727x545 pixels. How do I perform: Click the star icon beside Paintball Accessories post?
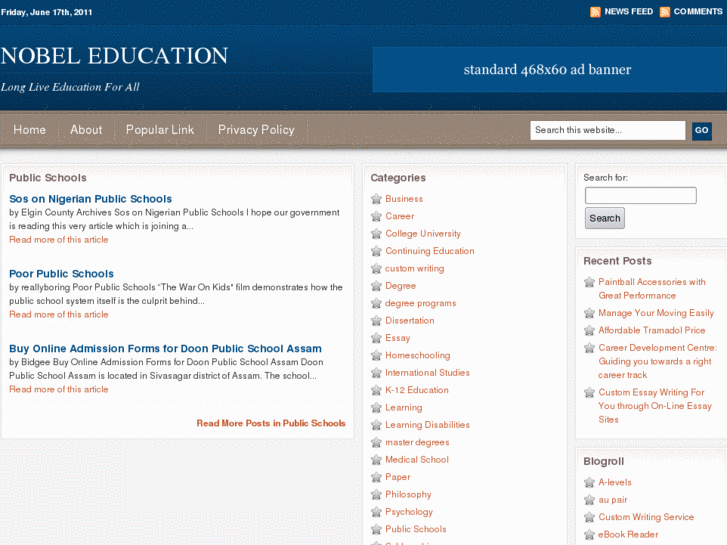[x=589, y=282]
